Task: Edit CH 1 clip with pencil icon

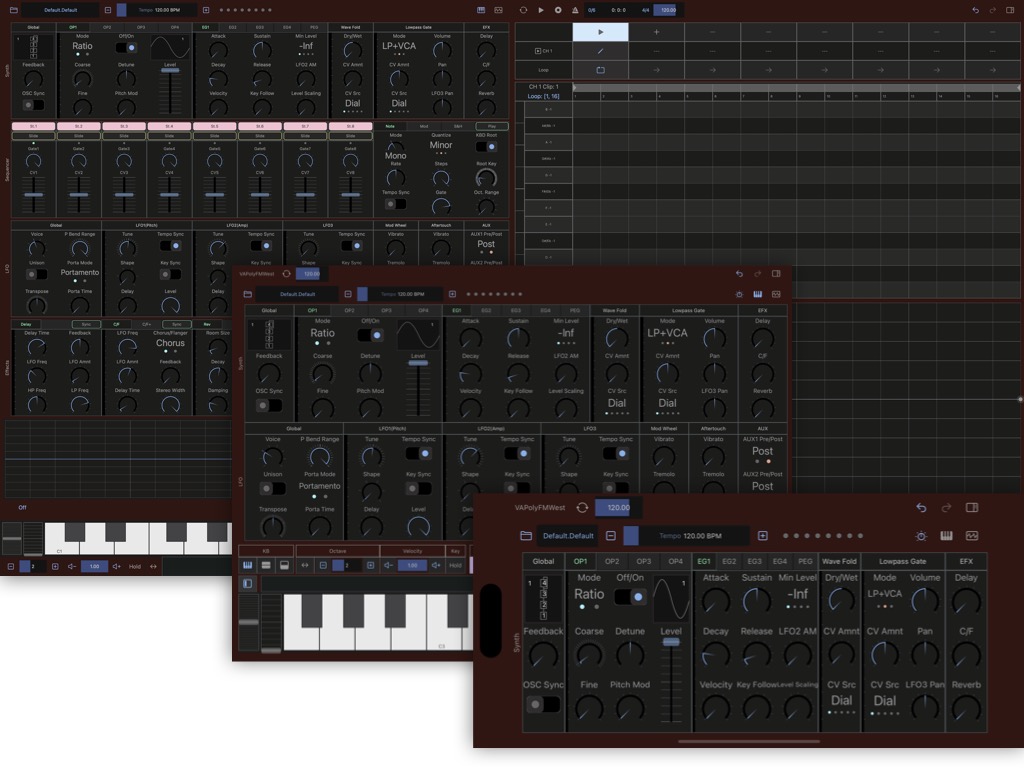Action: (x=601, y=51)
